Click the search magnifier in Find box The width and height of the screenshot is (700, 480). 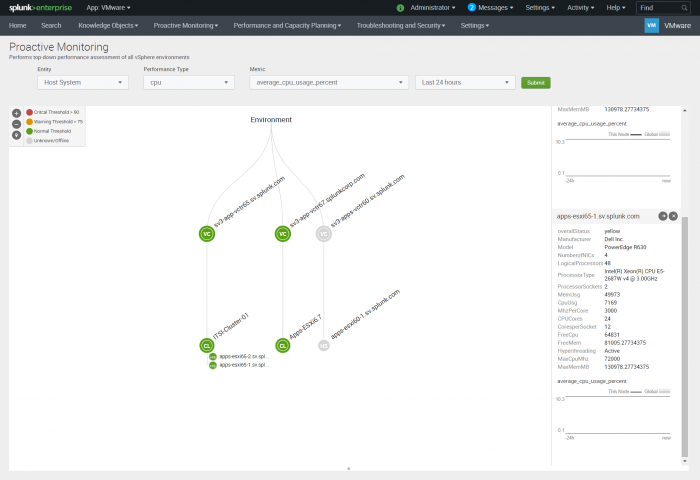click(x=684, y=8)
